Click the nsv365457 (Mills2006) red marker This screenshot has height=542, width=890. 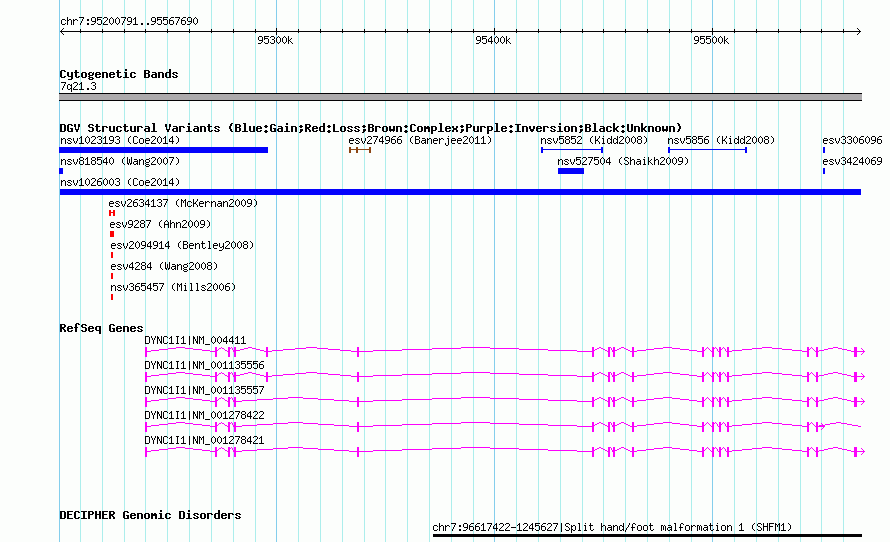(112, 297)
